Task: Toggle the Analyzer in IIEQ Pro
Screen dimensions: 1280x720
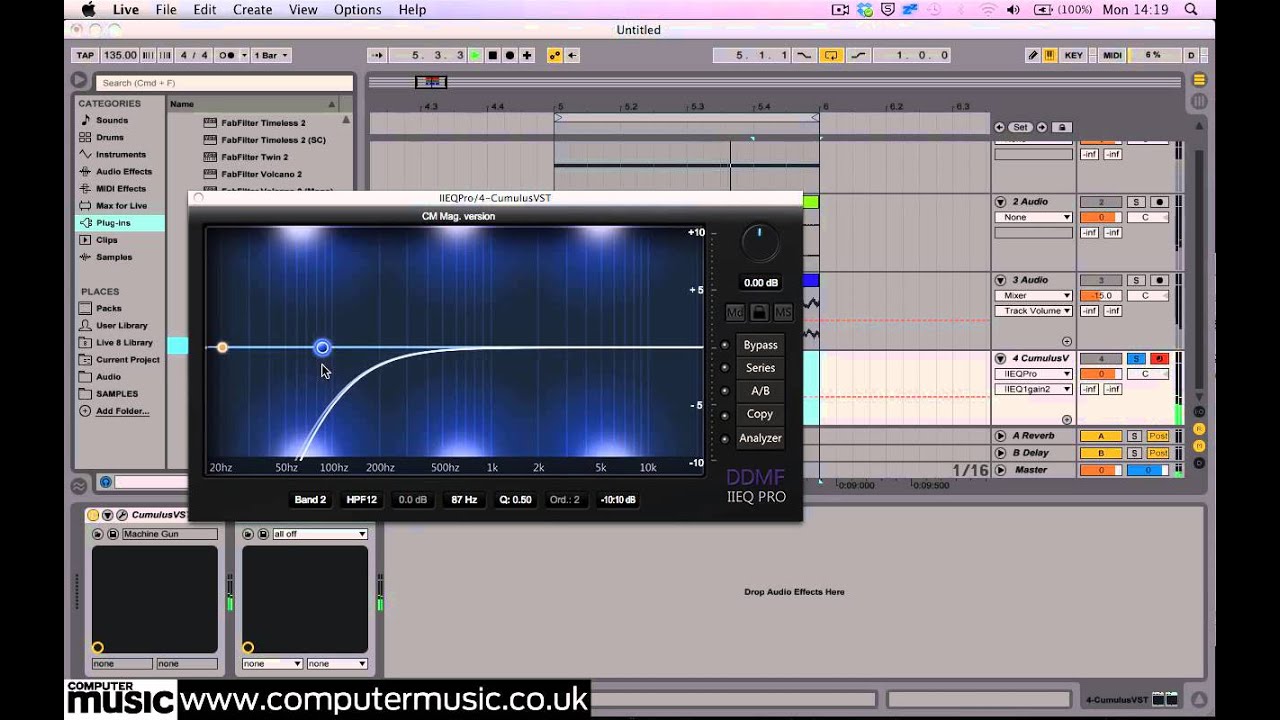Action: [760, 438]
